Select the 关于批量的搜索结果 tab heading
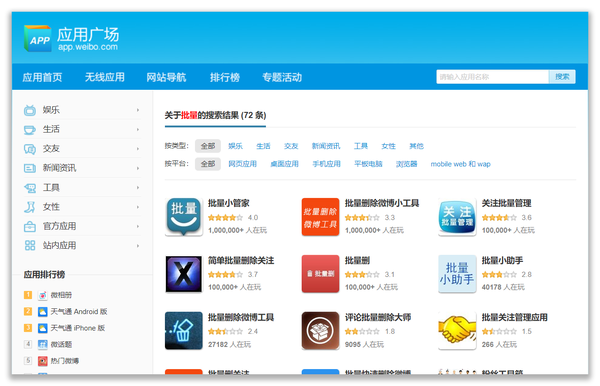Screen dimensions: 600x386 click(x=215, y=115)
